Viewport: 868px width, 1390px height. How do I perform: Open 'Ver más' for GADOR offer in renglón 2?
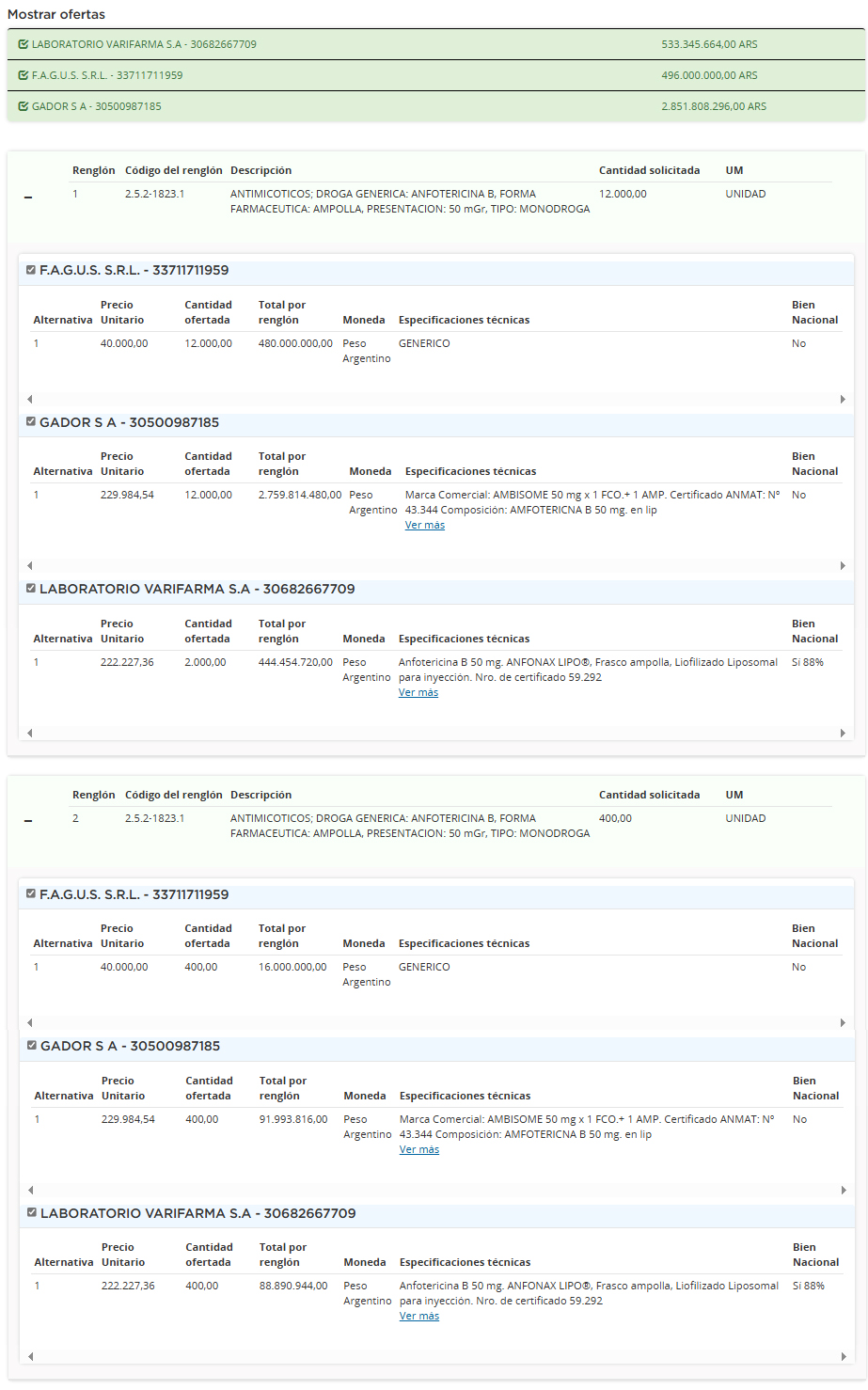[x=418, y=1150]
